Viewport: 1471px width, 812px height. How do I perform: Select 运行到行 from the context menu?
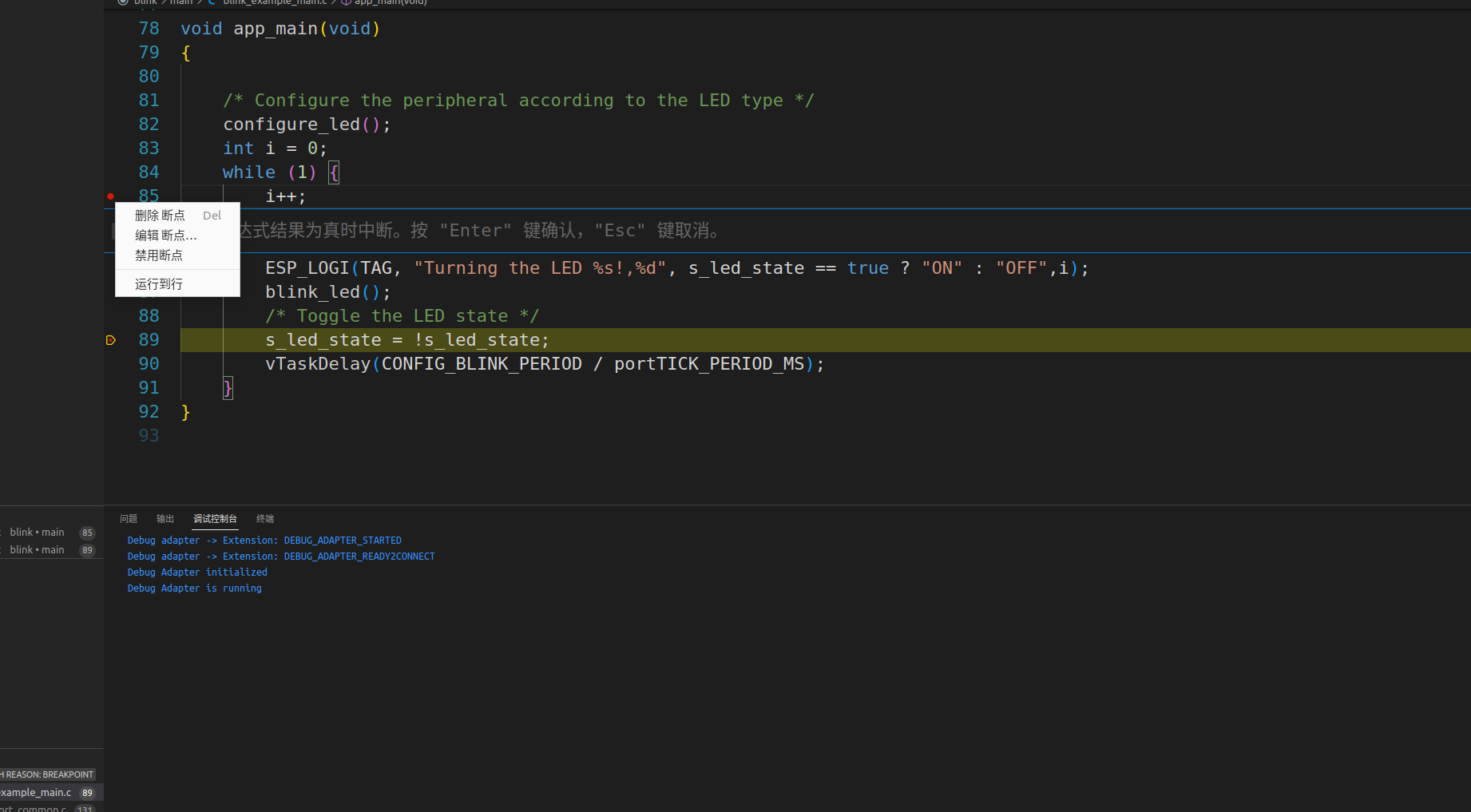(177, 284)
